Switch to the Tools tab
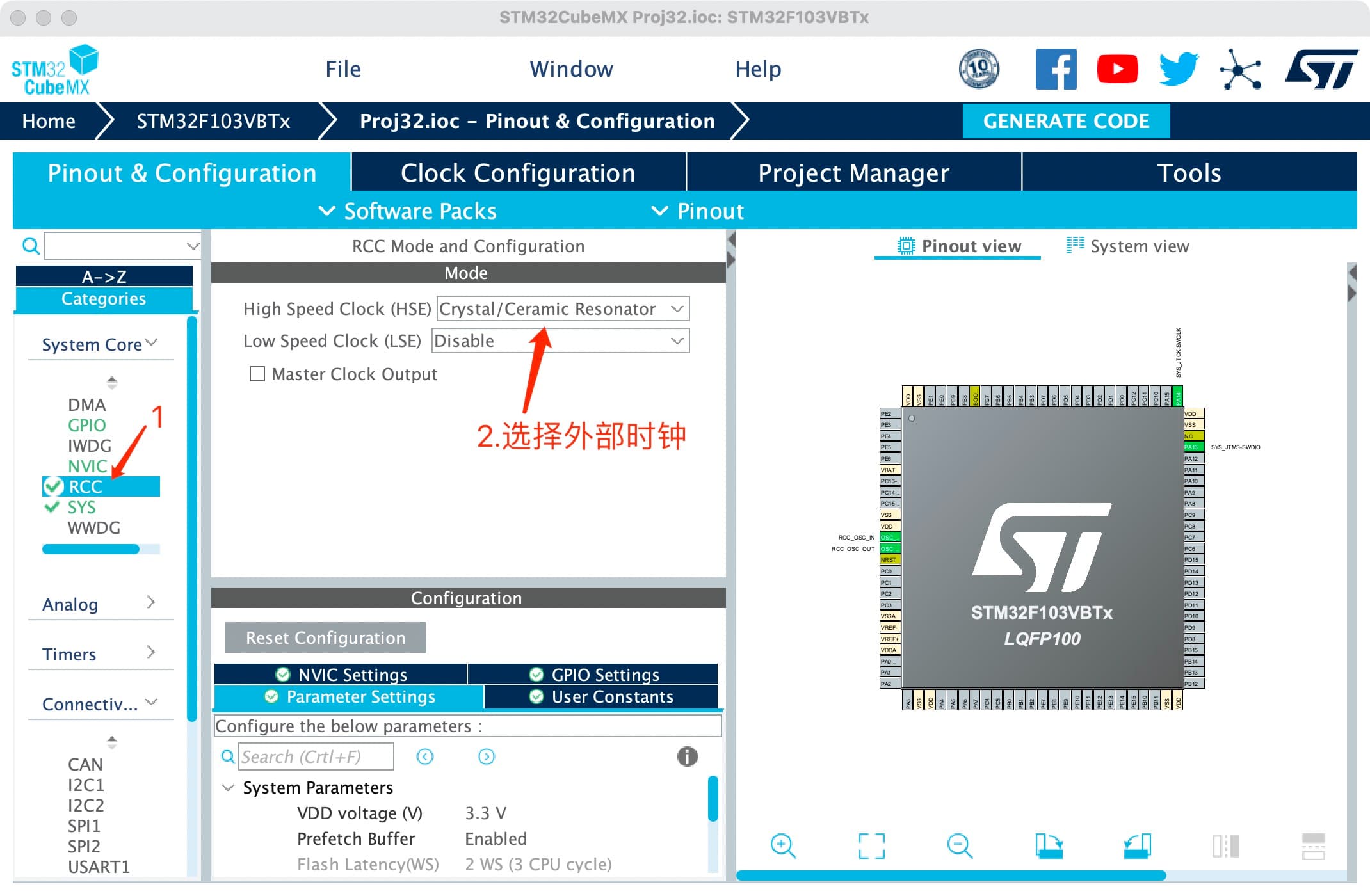The width and height of the screenshot is (1370, 896). click(1189, 173)
